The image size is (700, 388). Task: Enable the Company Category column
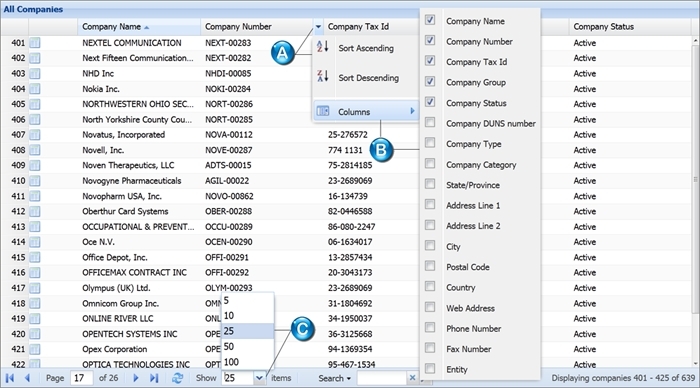430,163
